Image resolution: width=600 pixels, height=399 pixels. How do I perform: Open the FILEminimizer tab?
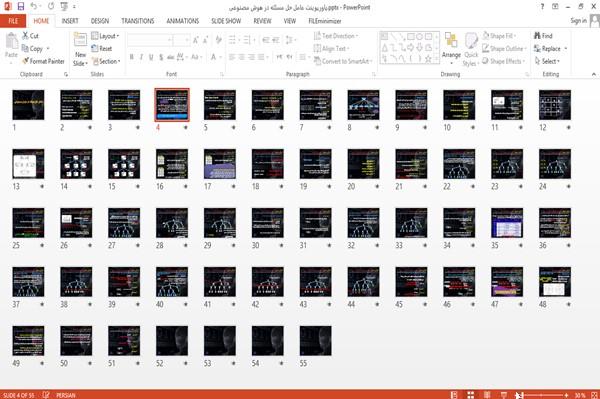click(324, 21)
